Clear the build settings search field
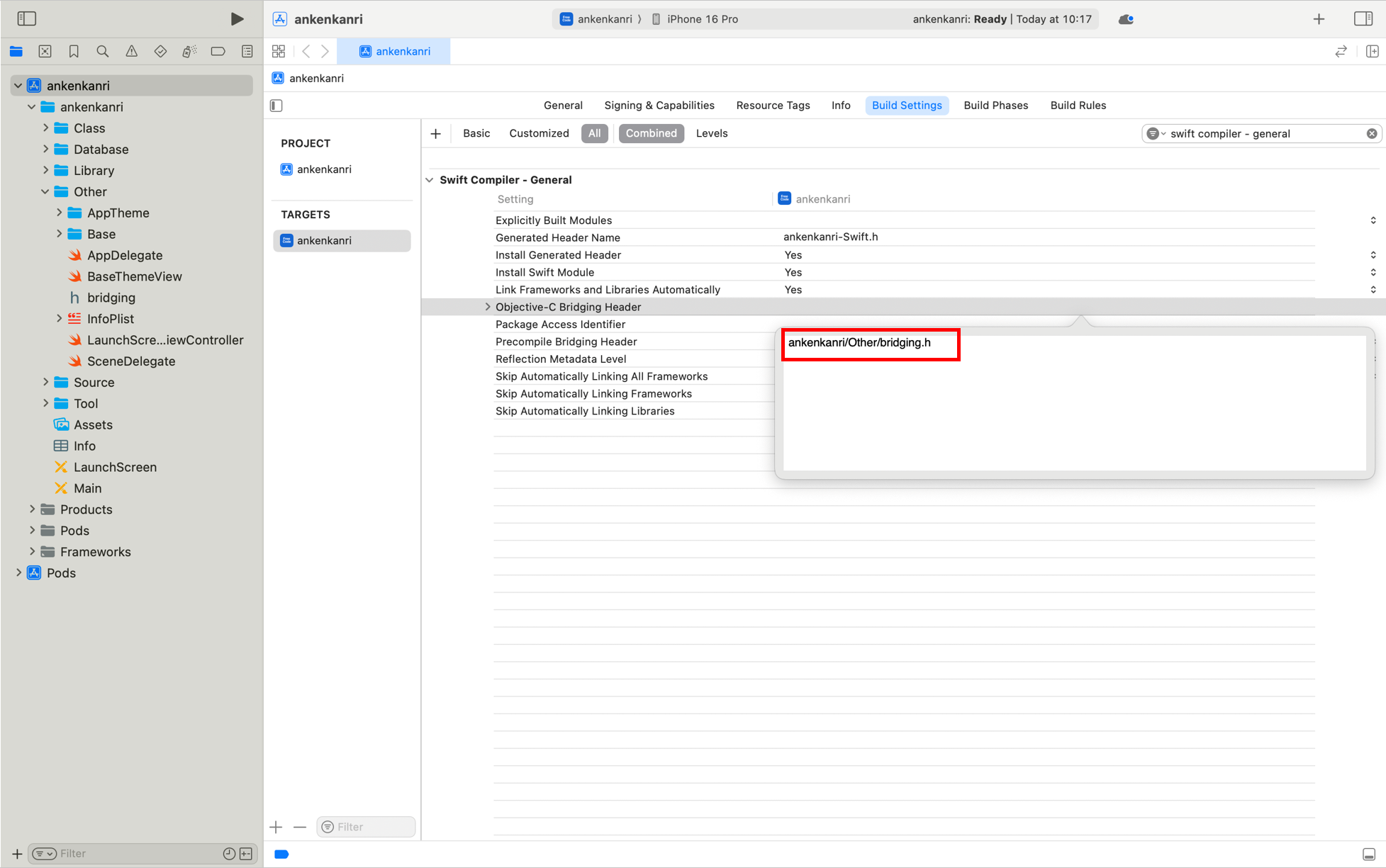 coord(1372,133)
